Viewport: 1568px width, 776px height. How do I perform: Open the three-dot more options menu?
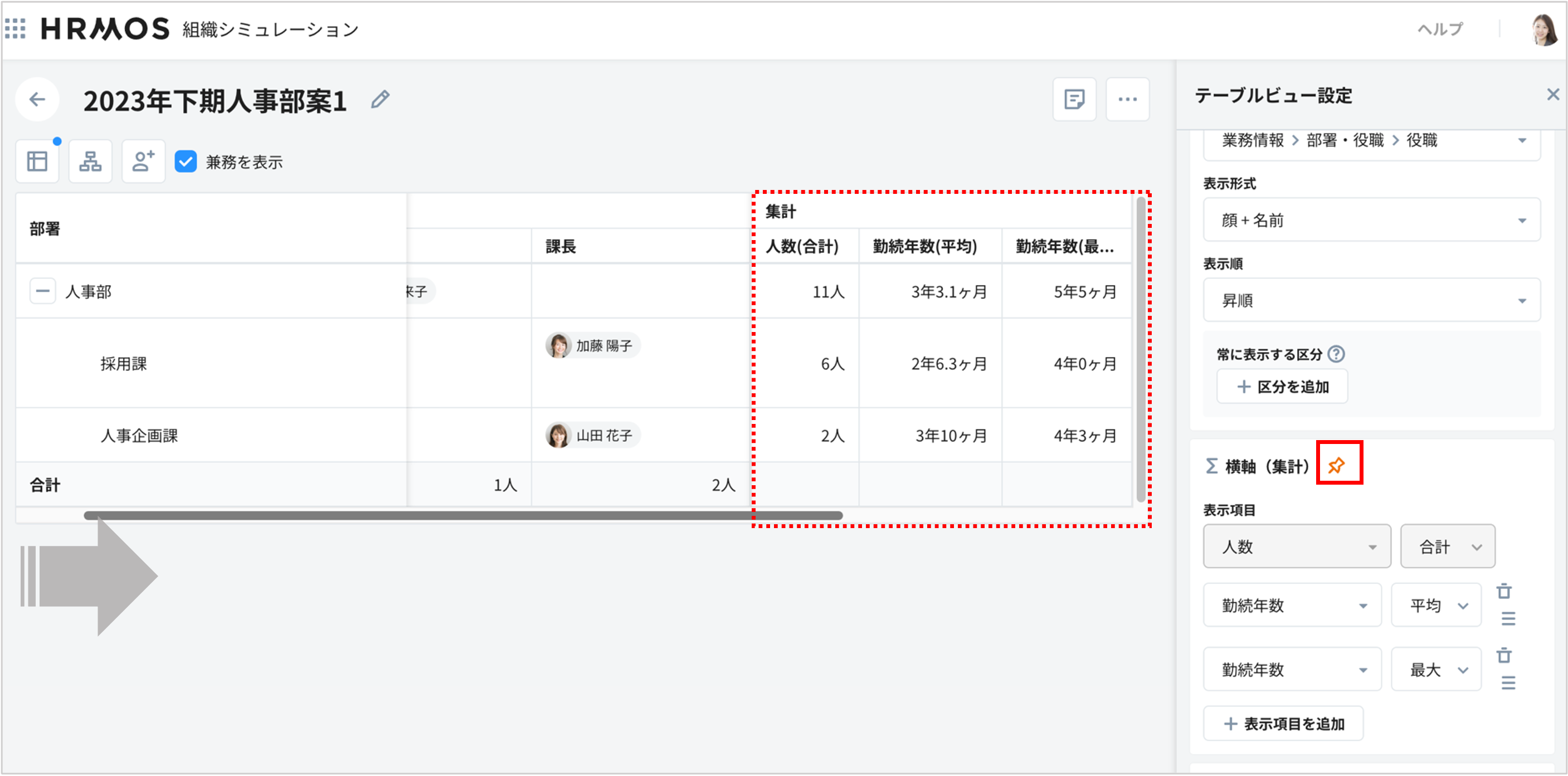1127,99
